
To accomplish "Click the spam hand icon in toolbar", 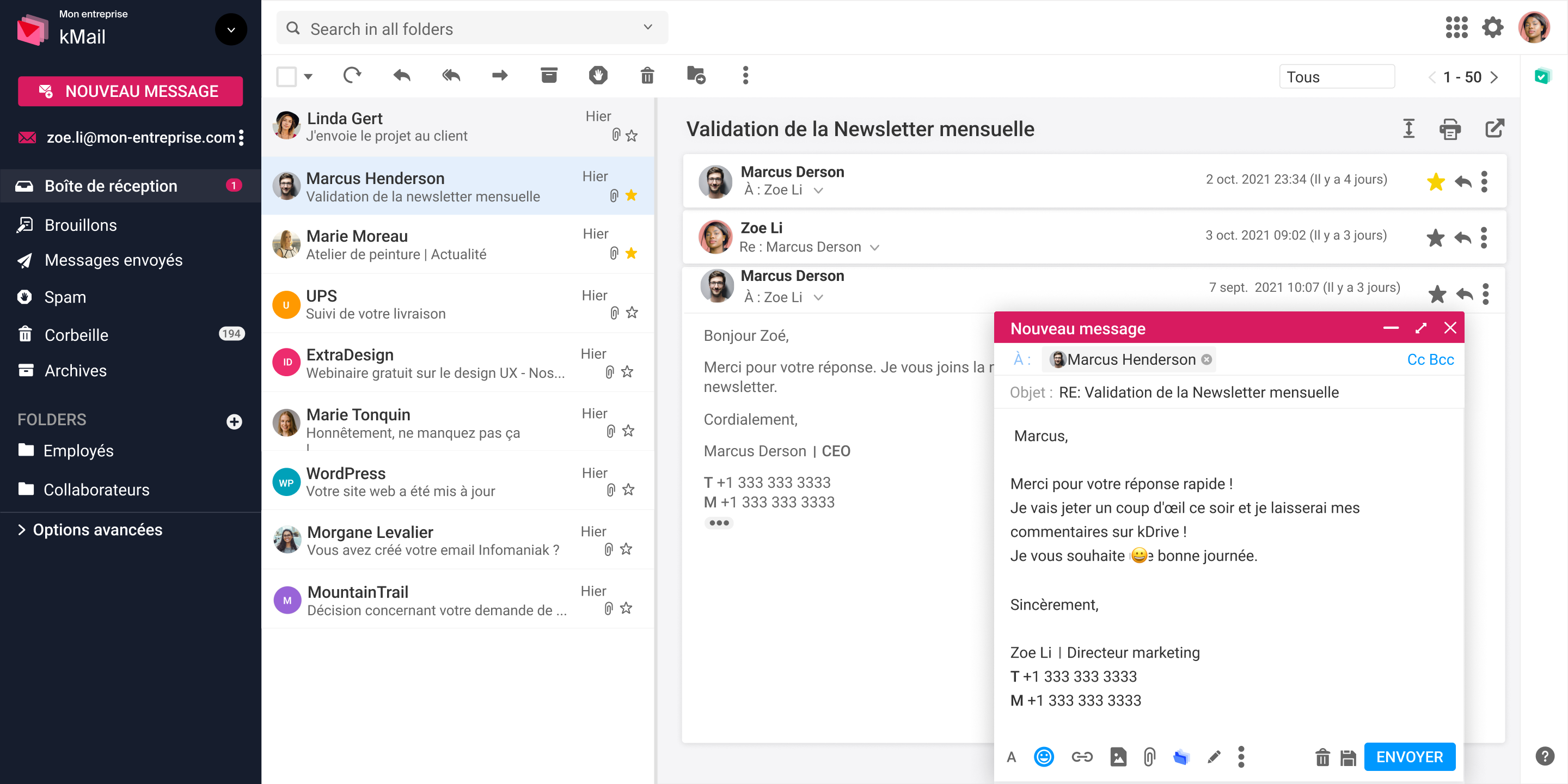I will coord(598,76).
